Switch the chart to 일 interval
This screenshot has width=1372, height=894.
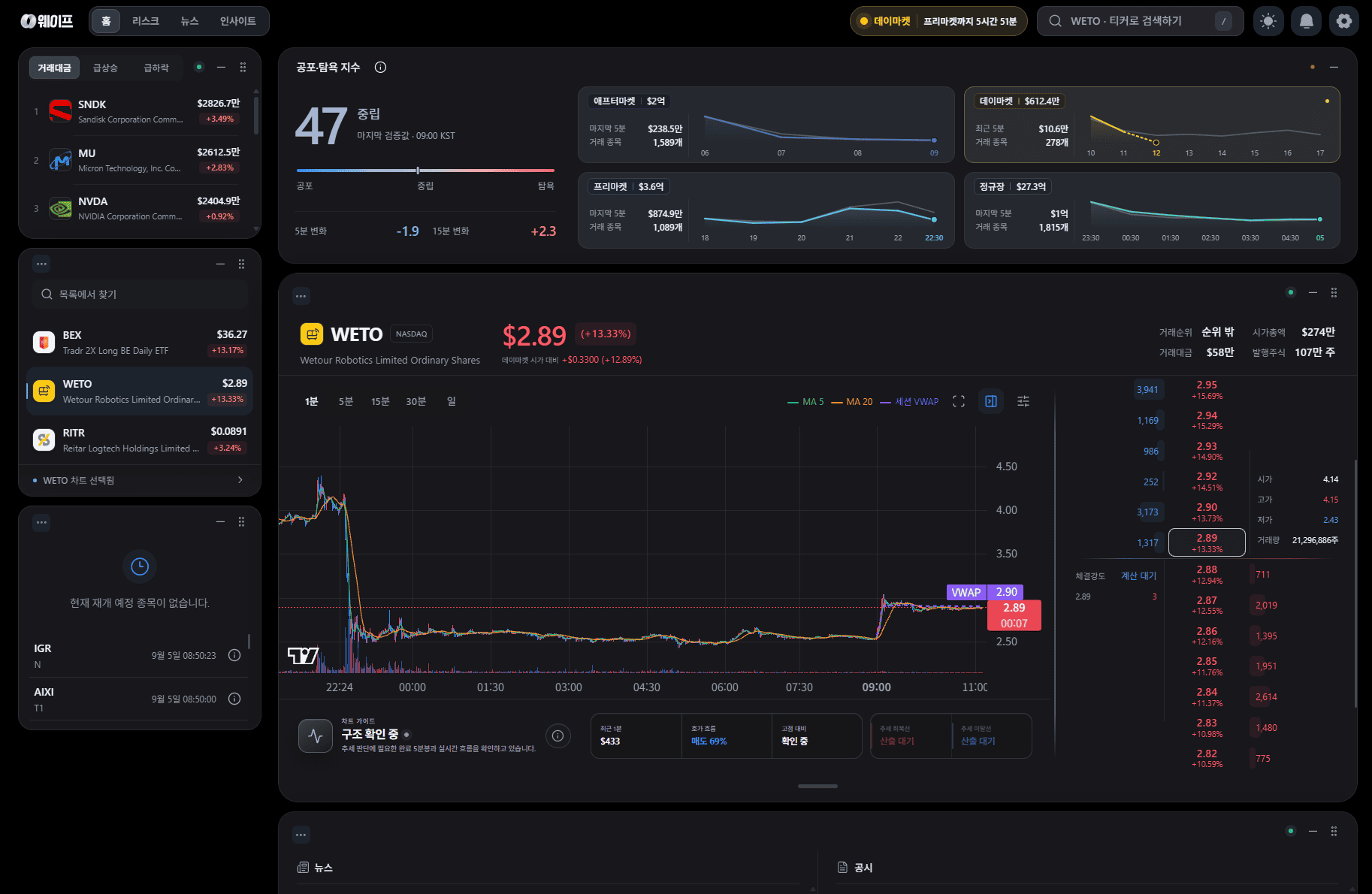pos(451,402)
